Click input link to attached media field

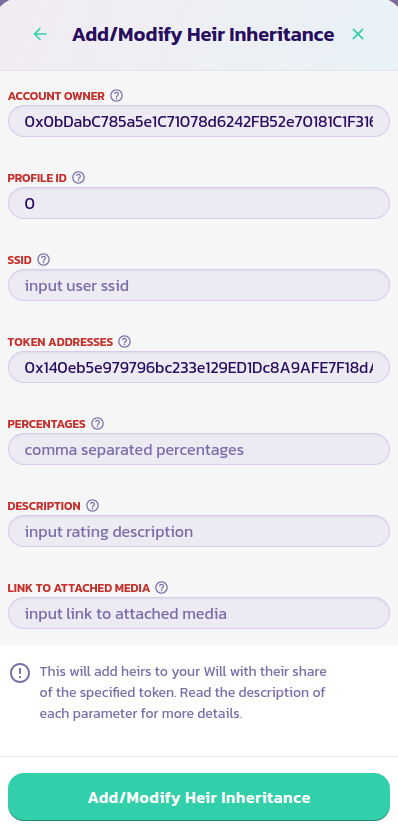199,613
